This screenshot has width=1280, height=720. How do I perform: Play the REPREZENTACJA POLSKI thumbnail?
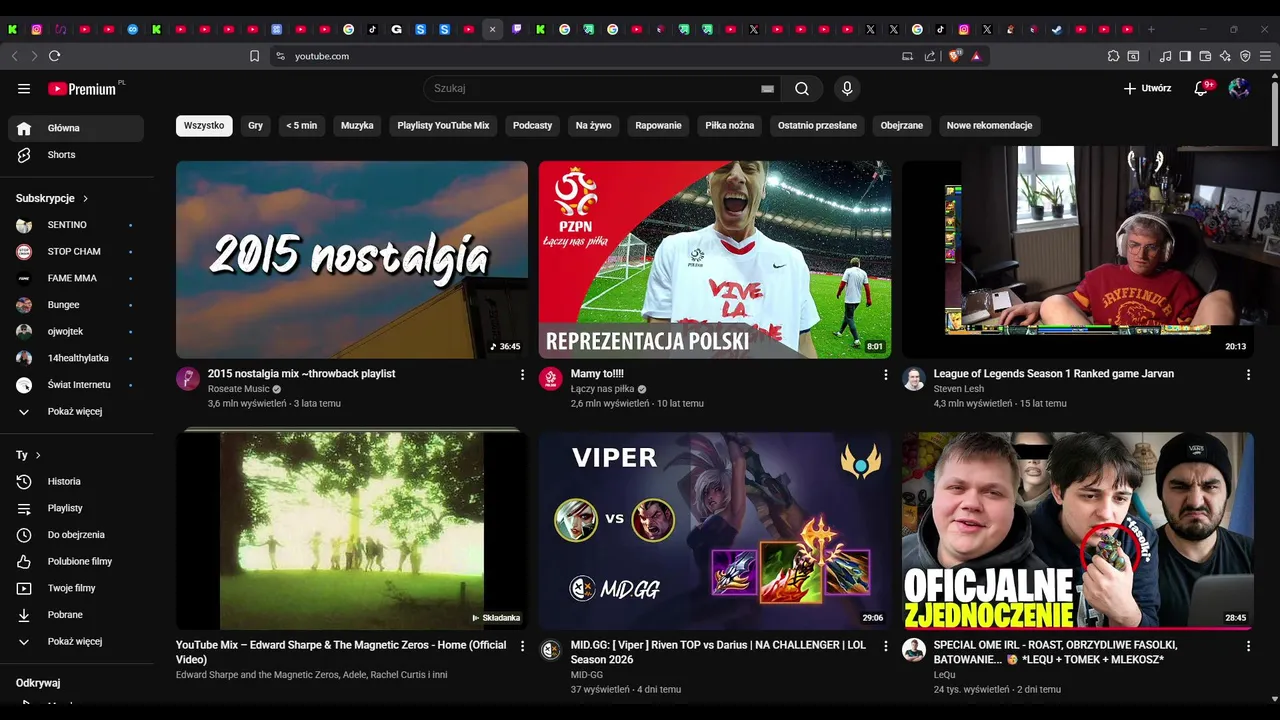click(x=715, y=260)
